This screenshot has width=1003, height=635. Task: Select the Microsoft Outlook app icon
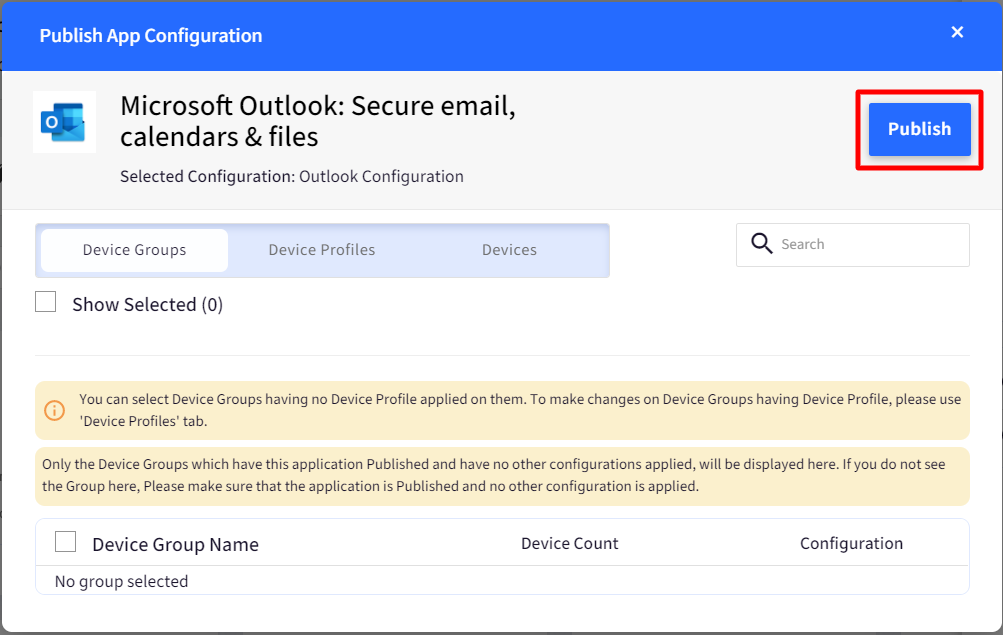tap(64, 122)
